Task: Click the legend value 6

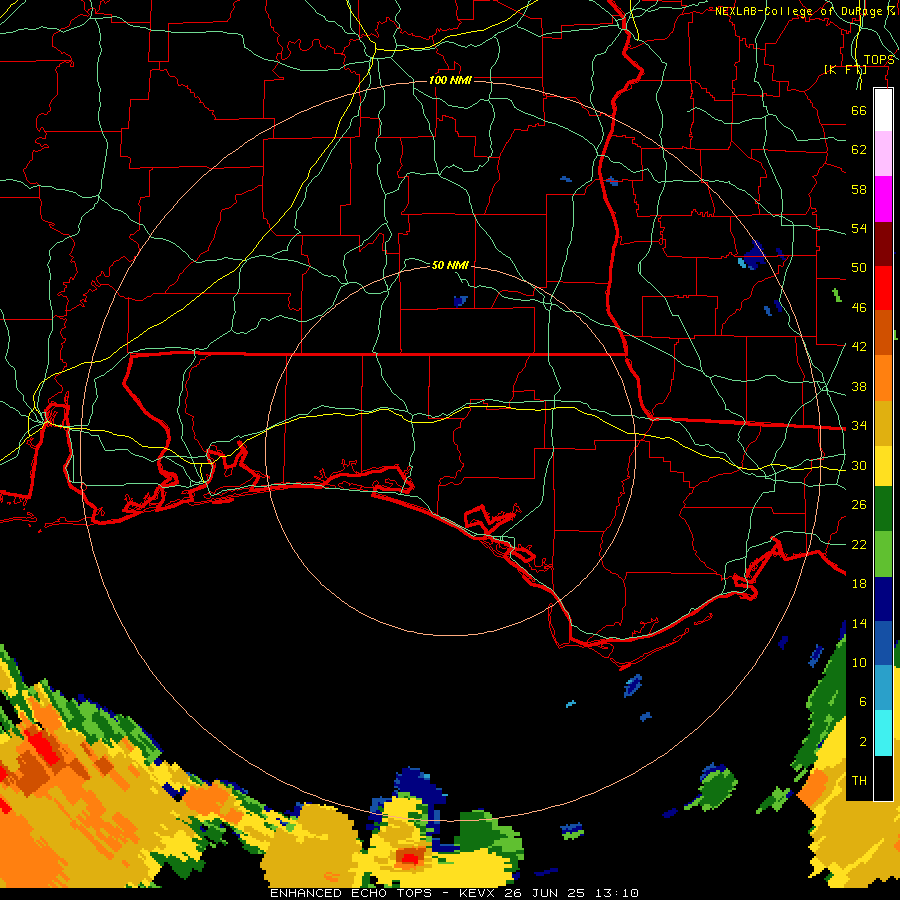Action: [x=862, y=702]
